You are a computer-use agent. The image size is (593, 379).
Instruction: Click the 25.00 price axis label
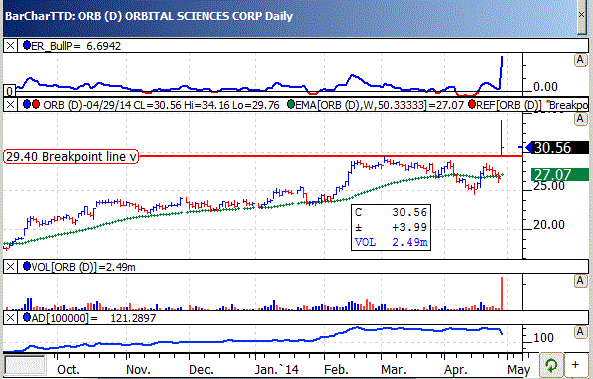[549, 186]
